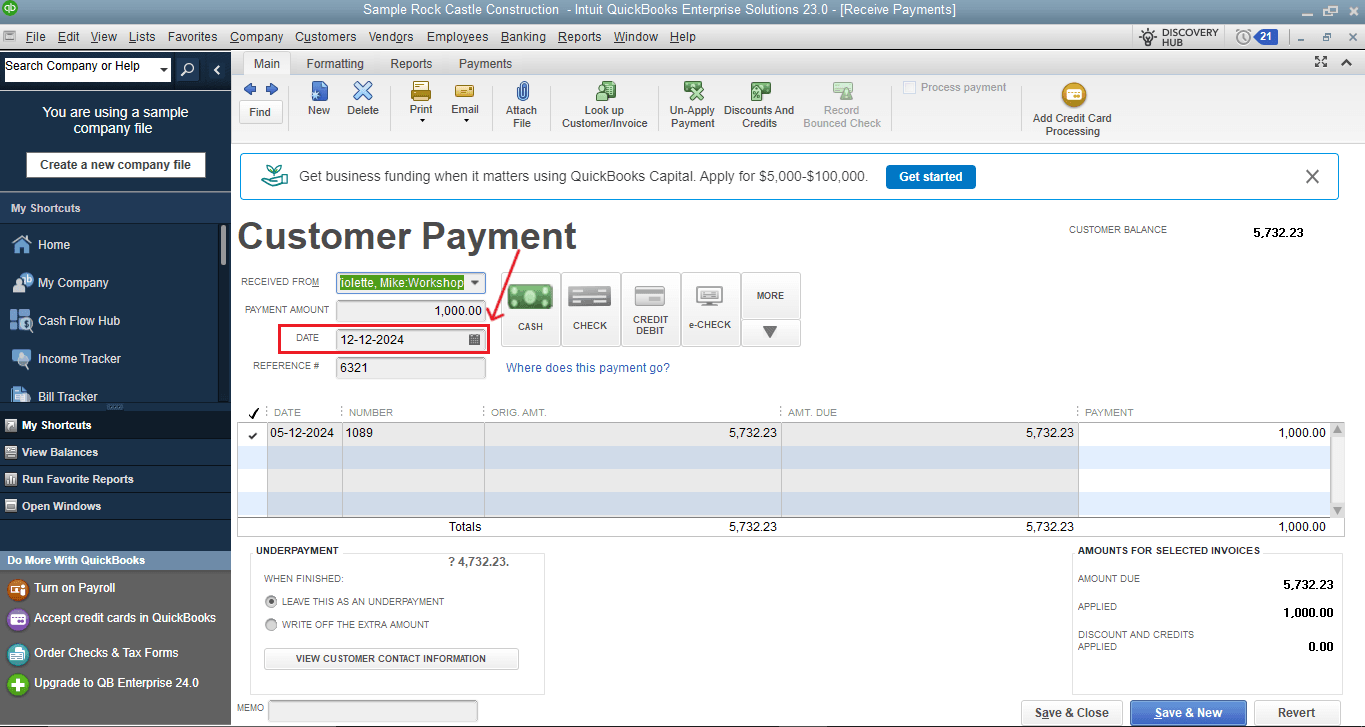This screenshot has width=1365, height=727.
Task: Keep Leave This As An Underpayment selected
Action: pyautogui.click(x=271, y=601)
